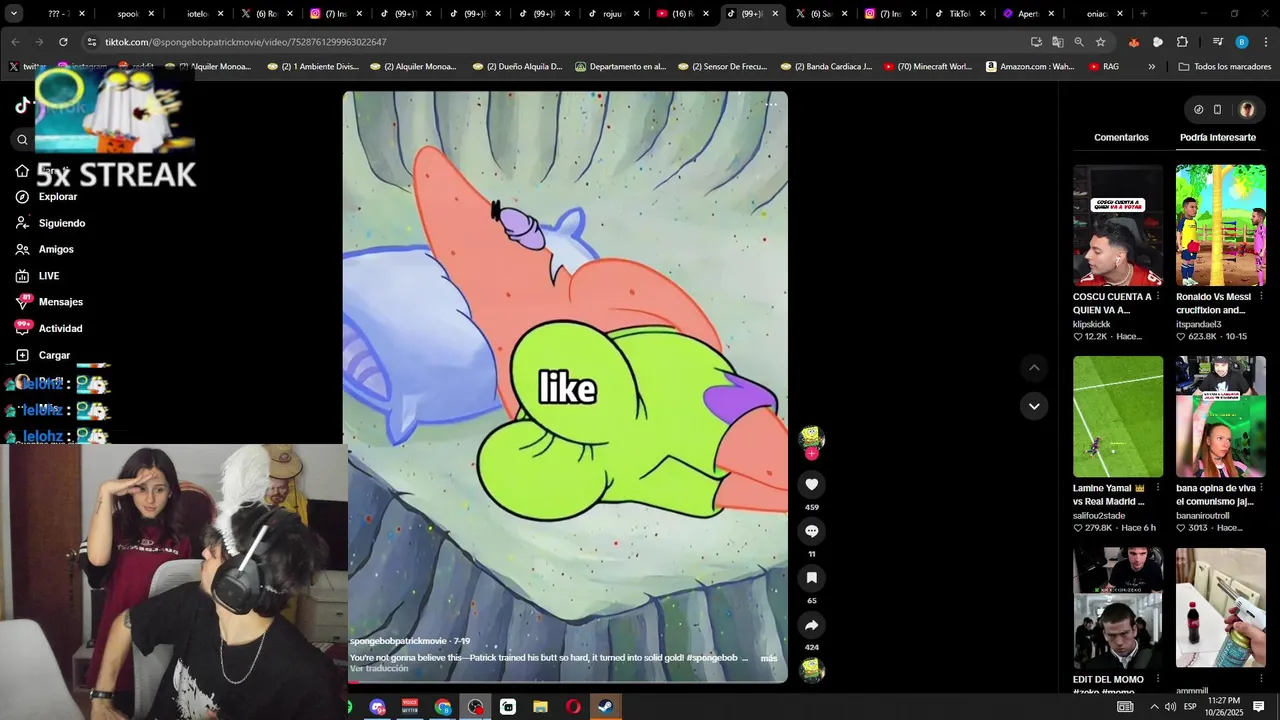Click TikTok get app phone icon in header
1280x720 pixels.
pyautogui.click(x=1217, y=110)
